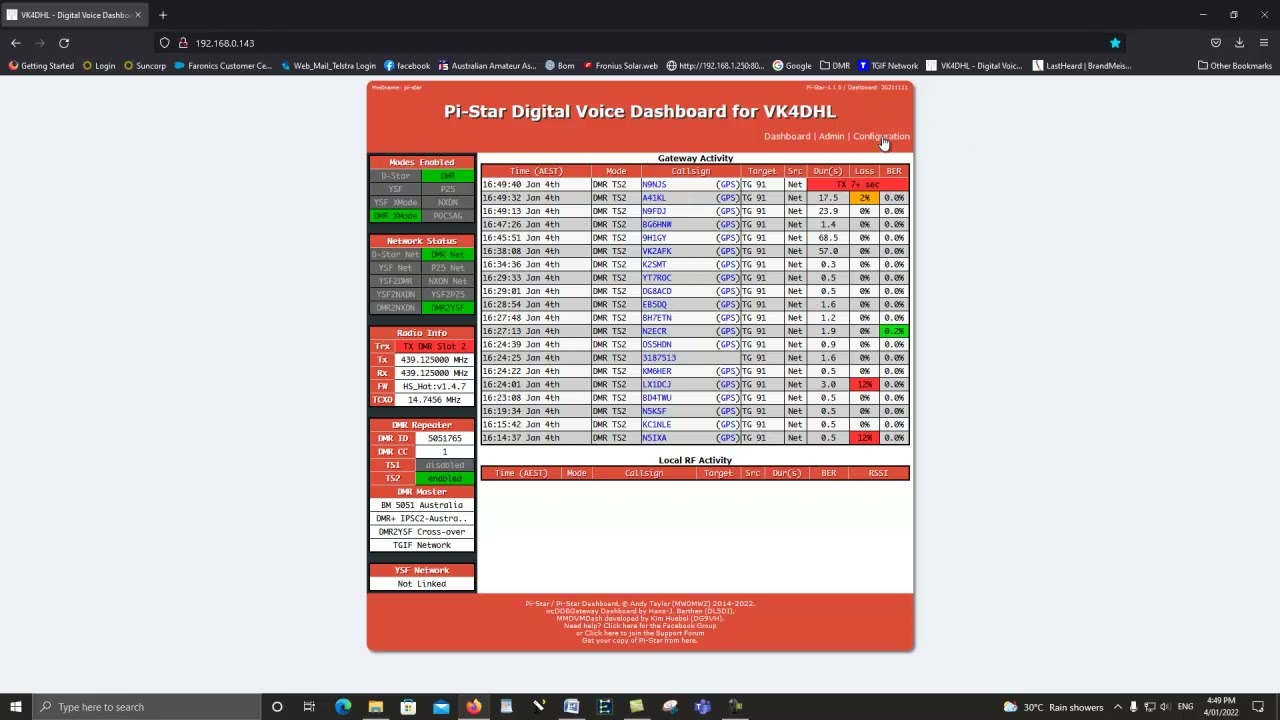1280x720 pixels.
Task: Click the YSF Network Not Linked status
Action: point(422,584)
